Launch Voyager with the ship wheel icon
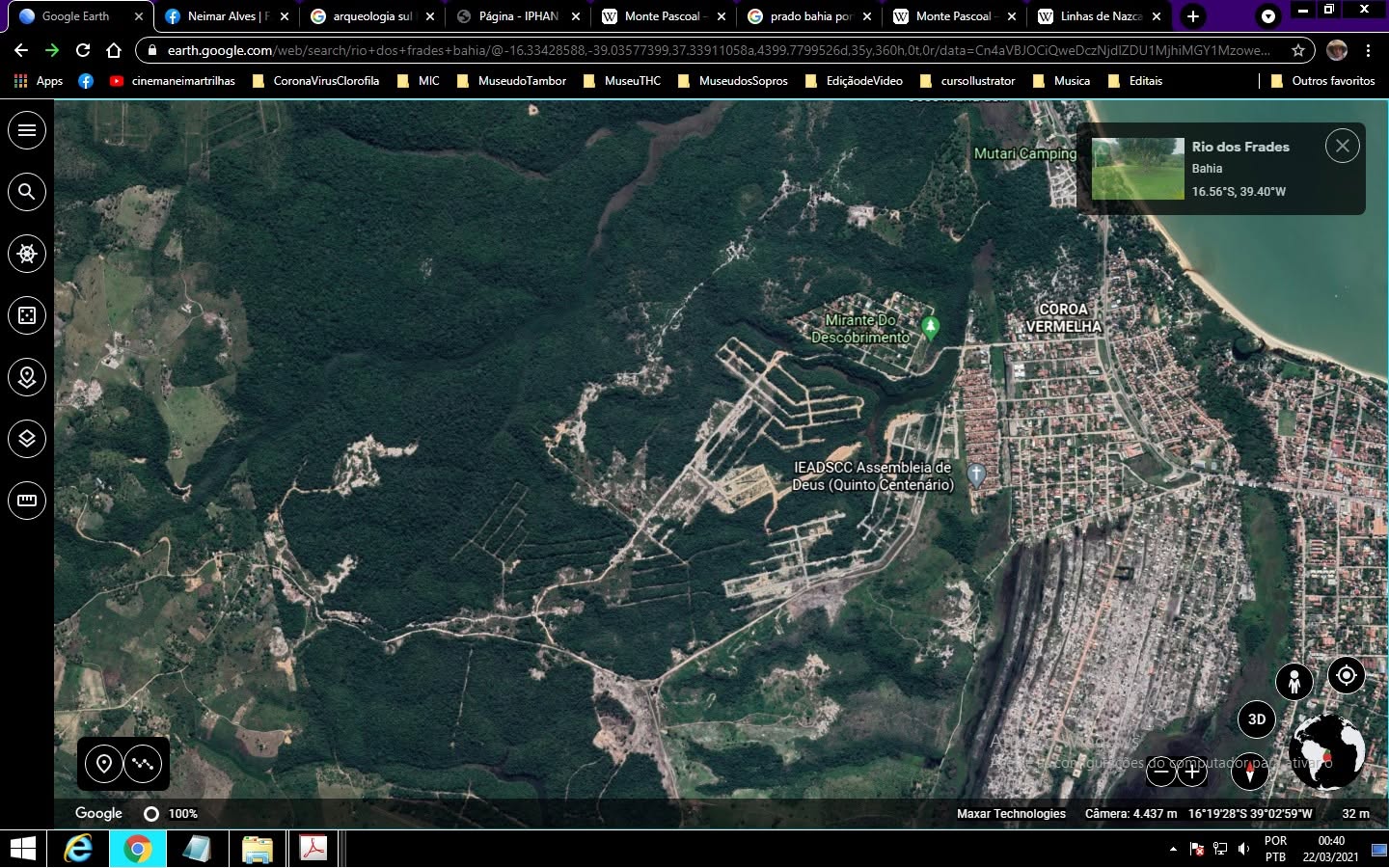The height and width of the screenshot is (868, 1389). (27, 254)
